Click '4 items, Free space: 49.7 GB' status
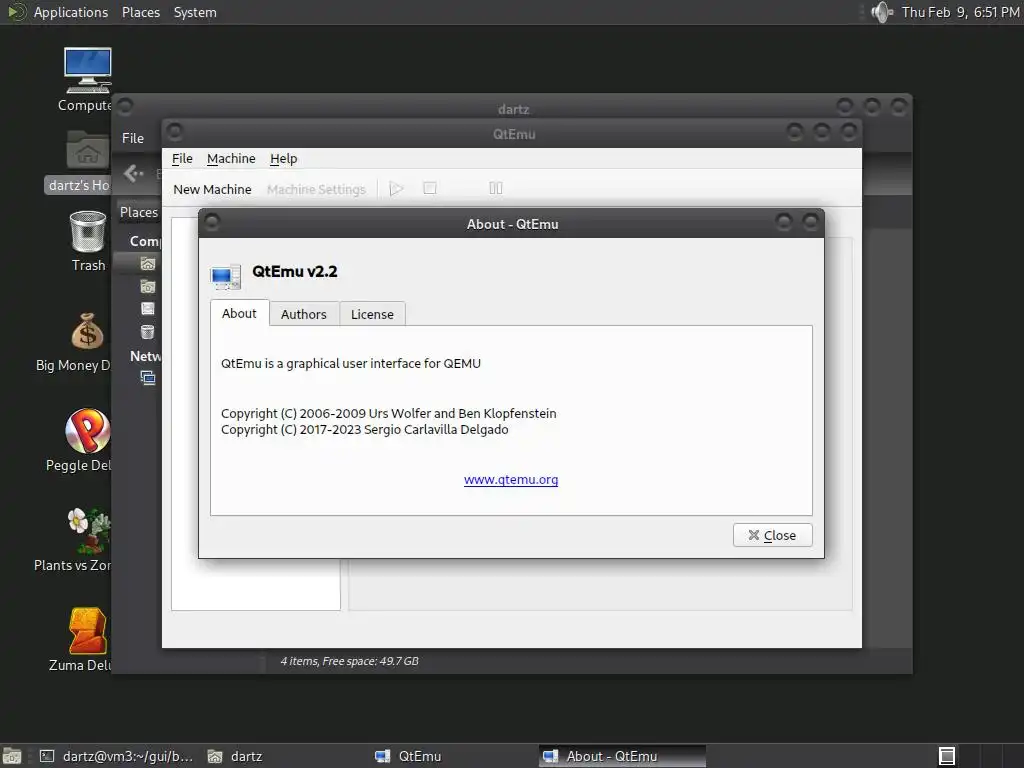The image size is (1024, 768). (349, 661)
